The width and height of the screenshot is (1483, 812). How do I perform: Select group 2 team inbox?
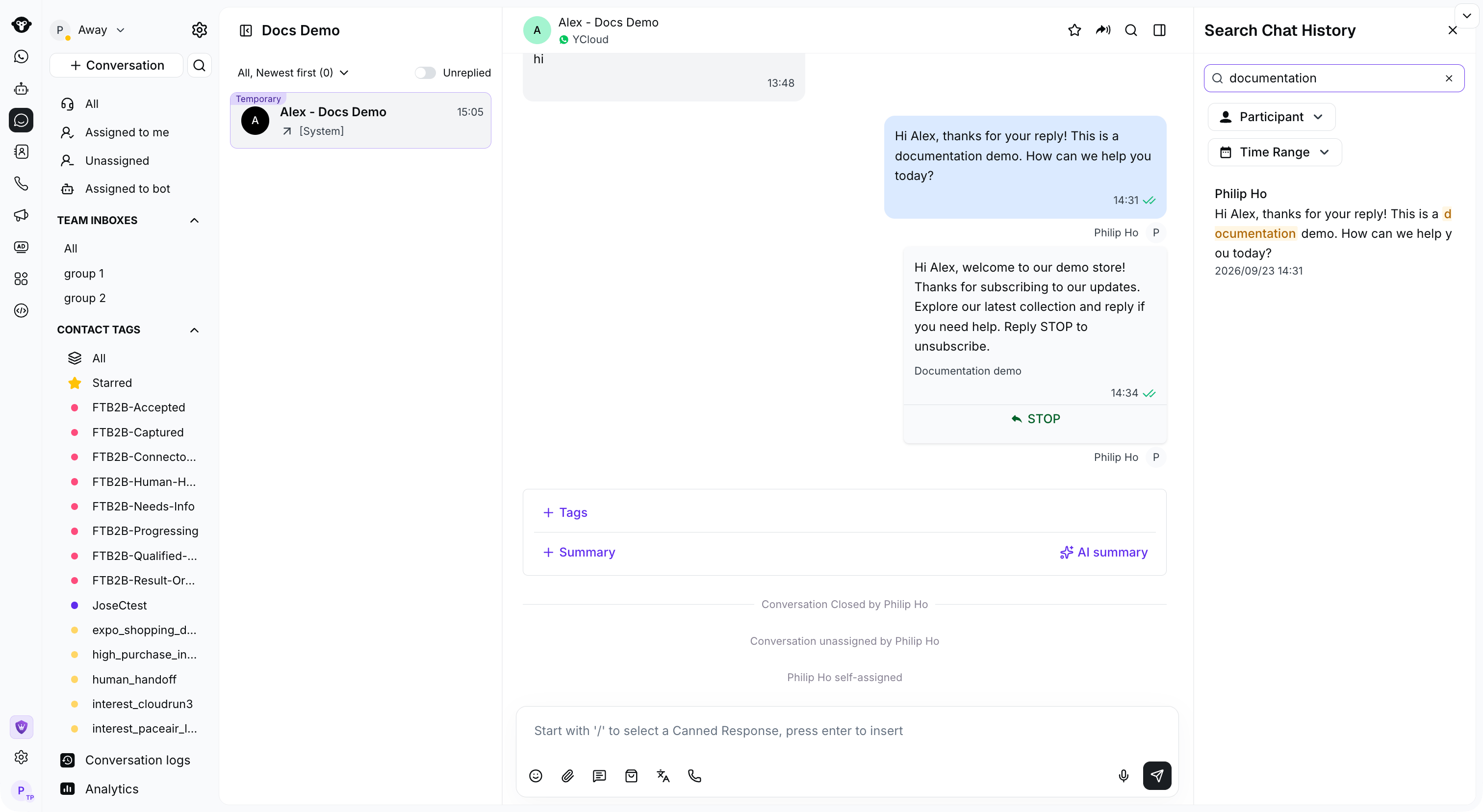(85, 299)
